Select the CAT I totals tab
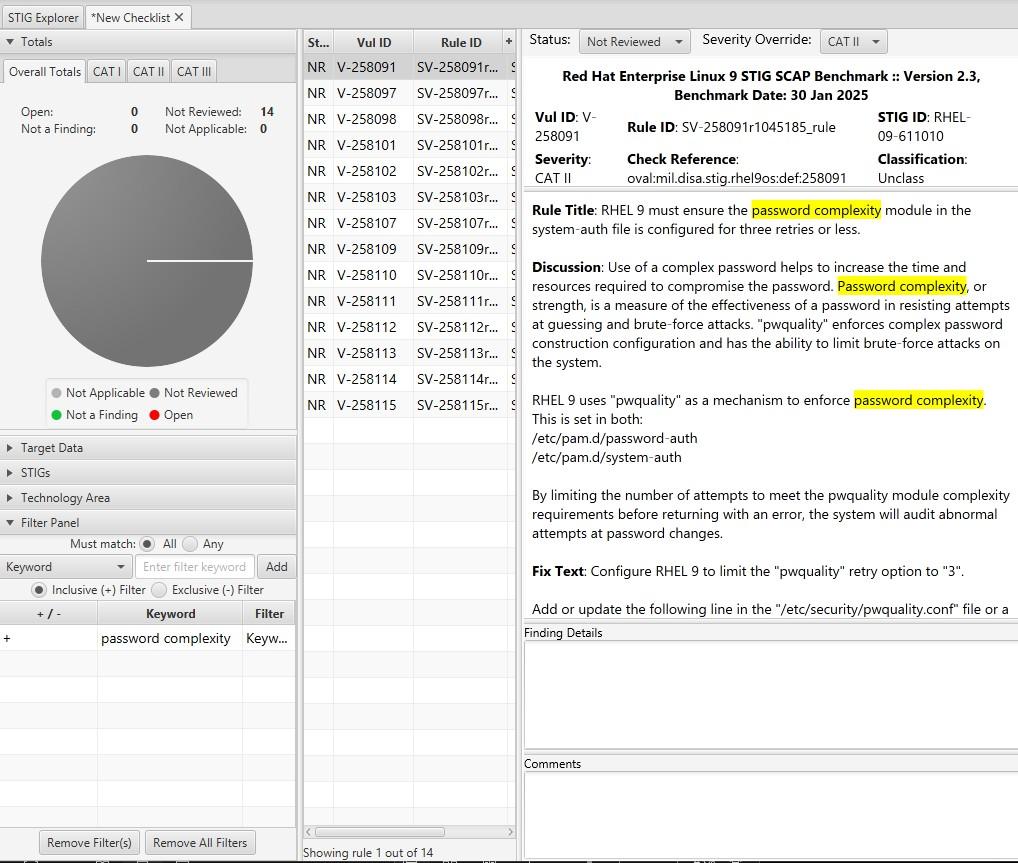 pos(106,71)
